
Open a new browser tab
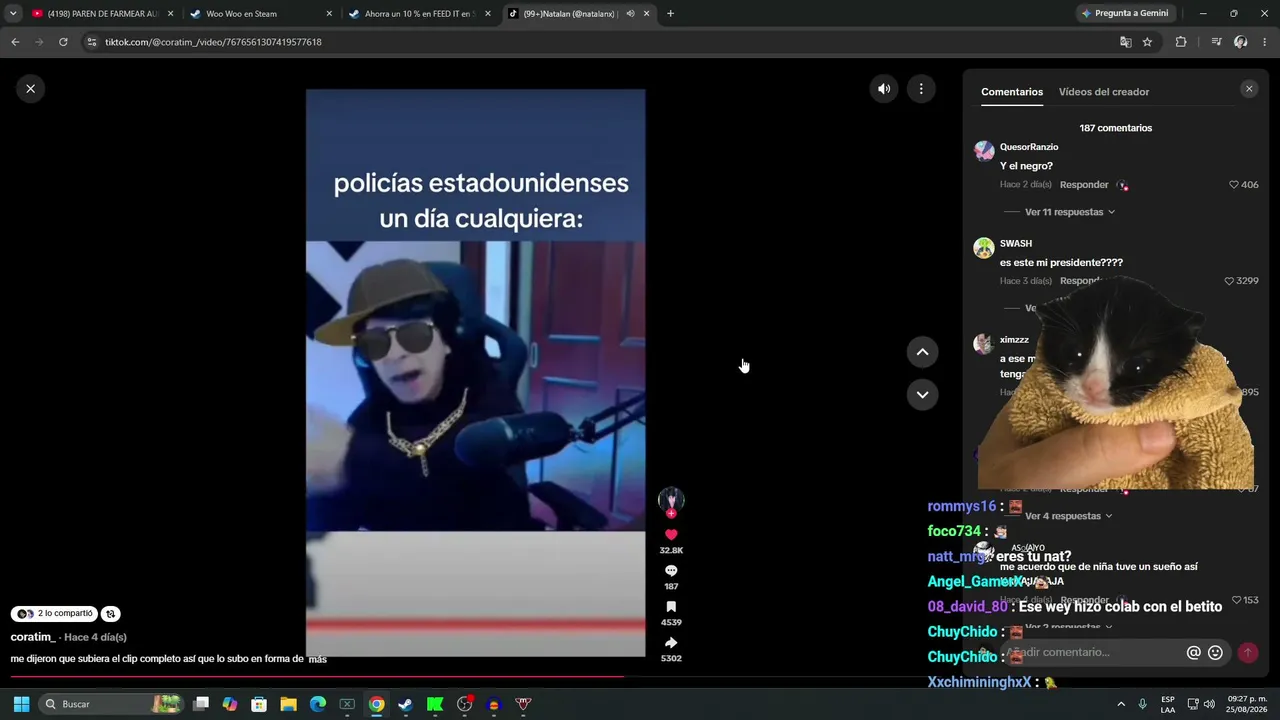(x=670, y=14)
